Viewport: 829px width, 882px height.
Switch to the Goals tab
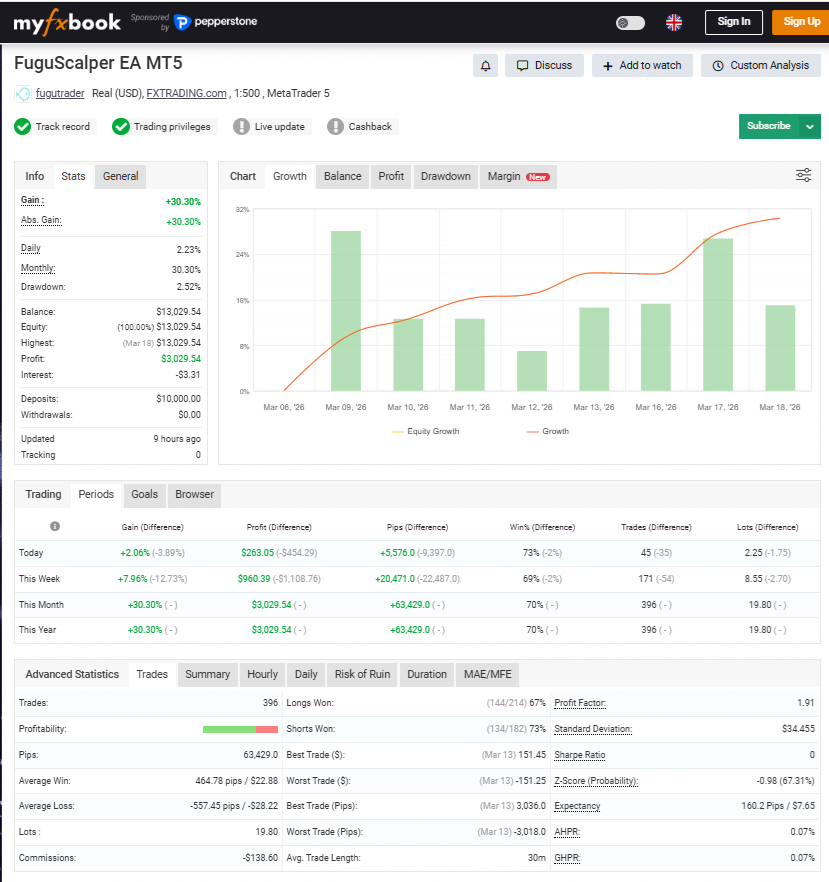point(145,494)
